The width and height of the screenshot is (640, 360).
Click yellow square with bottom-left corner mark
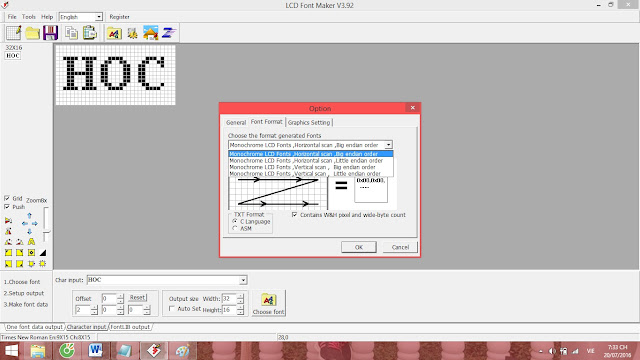tap(8, 264)
